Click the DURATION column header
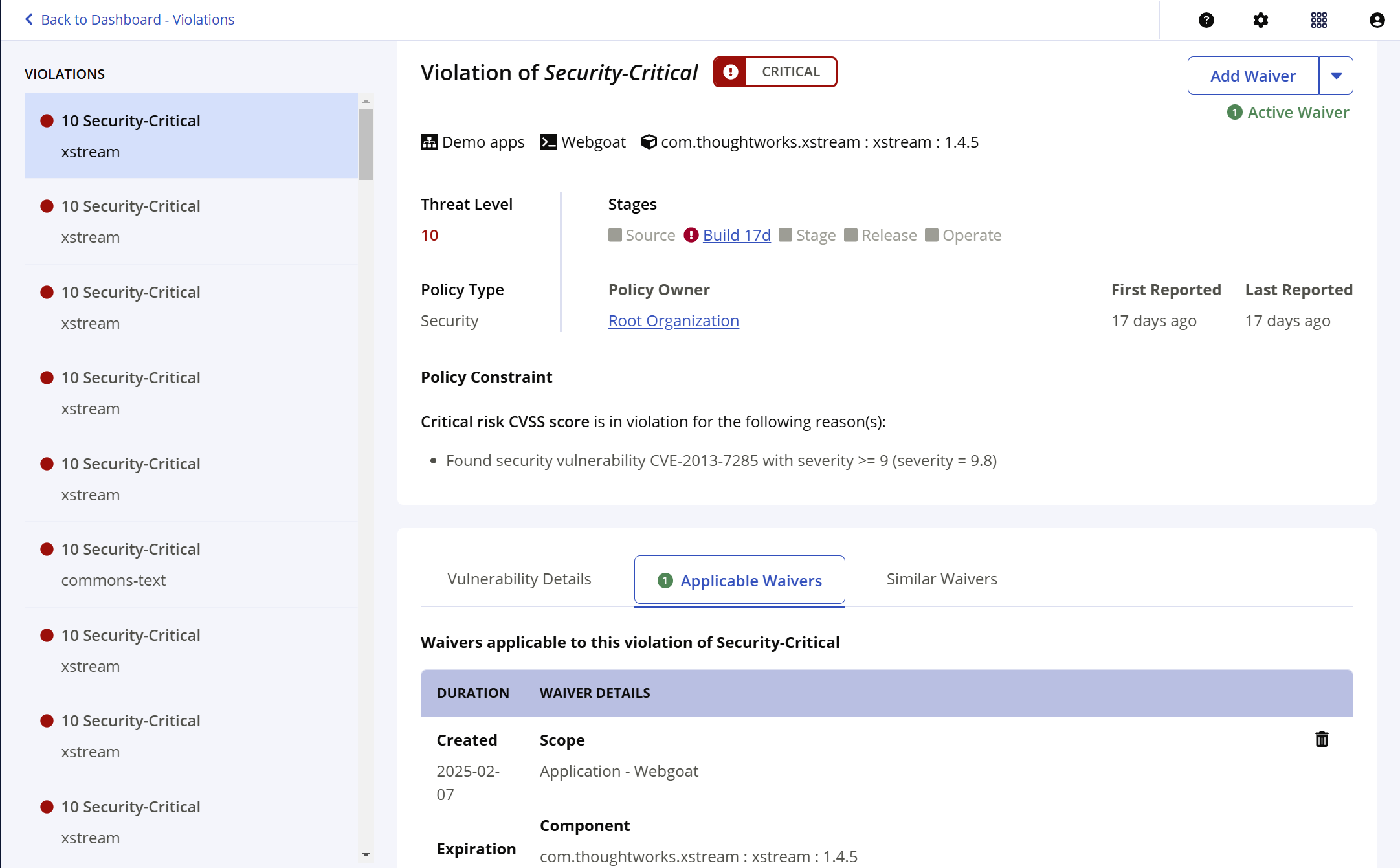Viewport: 1400px width, 868px height. pos(472,693)
